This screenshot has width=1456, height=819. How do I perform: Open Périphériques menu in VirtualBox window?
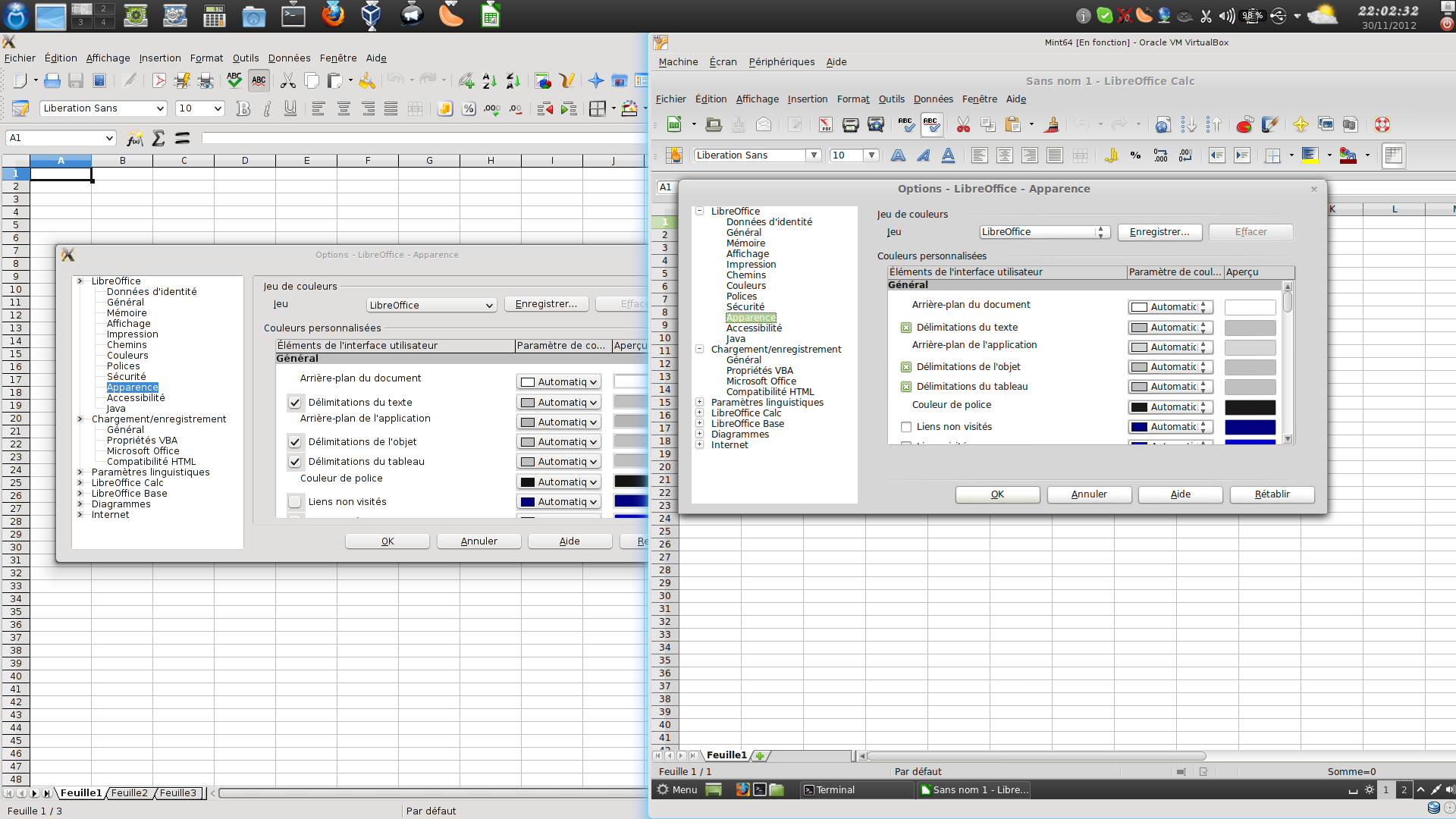pyautogui.click(x=781, y=62)
